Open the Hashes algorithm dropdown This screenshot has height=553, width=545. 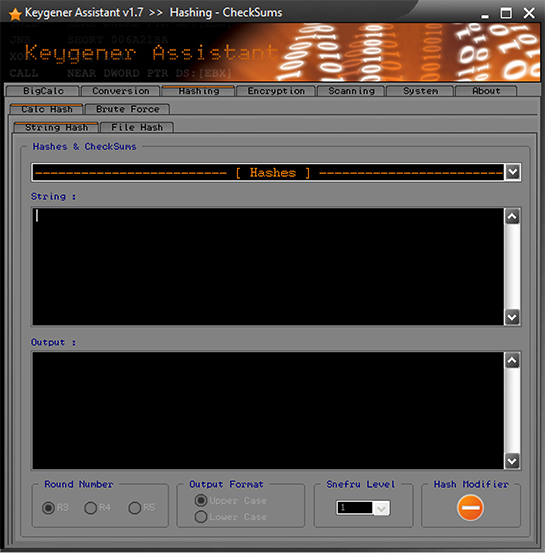513,172
